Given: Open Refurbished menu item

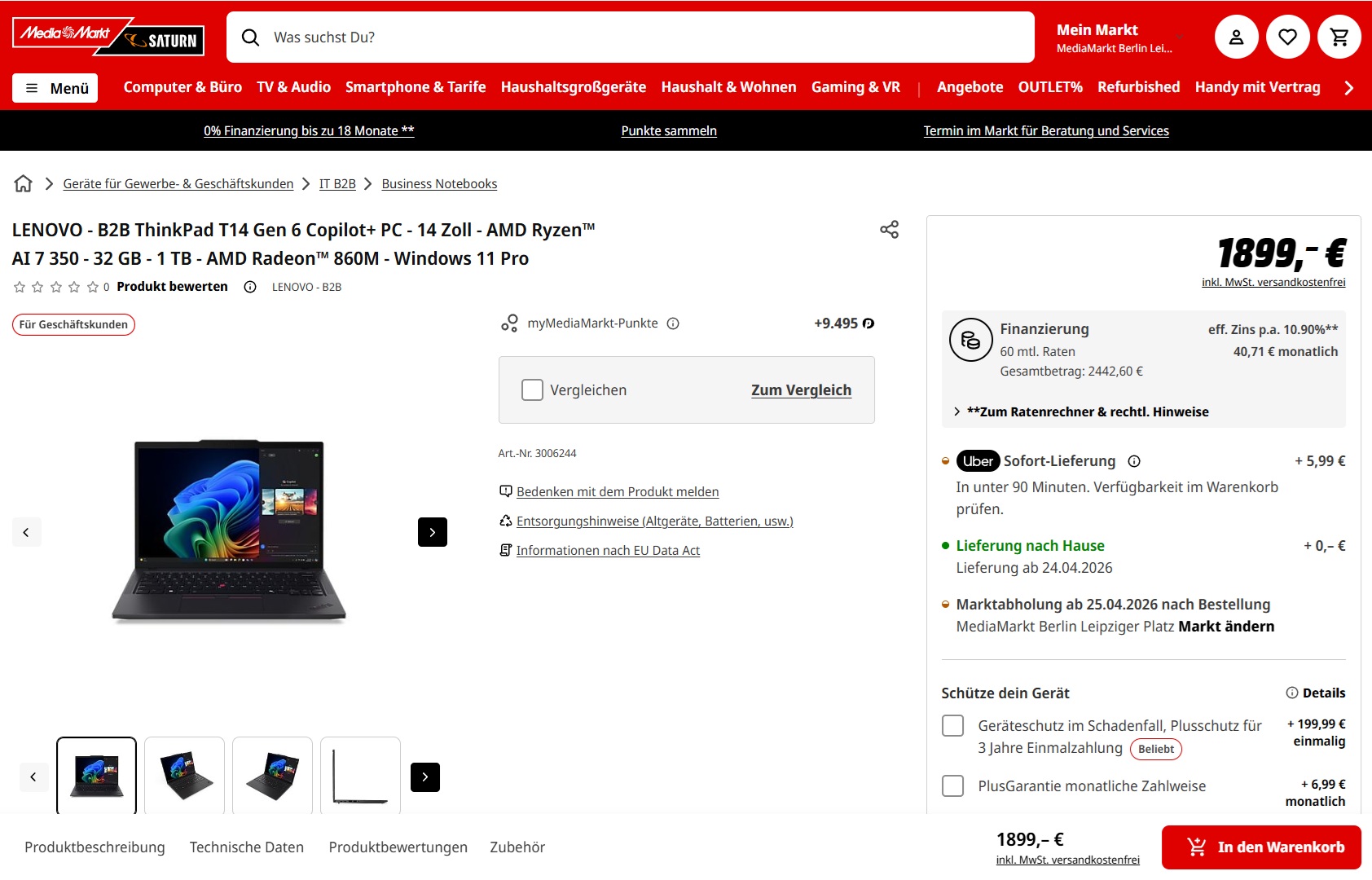Looking at the screenshot, I should (1138, 87).
